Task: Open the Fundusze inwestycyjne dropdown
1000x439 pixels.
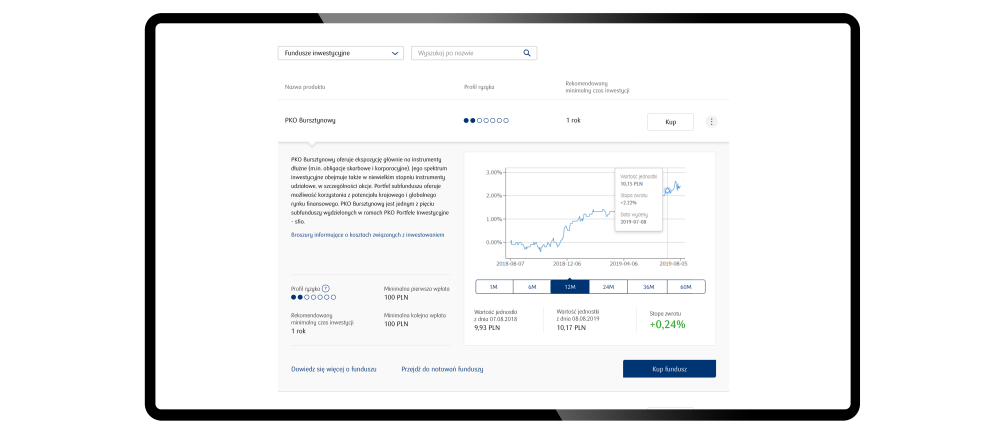Action: [x=341, y=53]
